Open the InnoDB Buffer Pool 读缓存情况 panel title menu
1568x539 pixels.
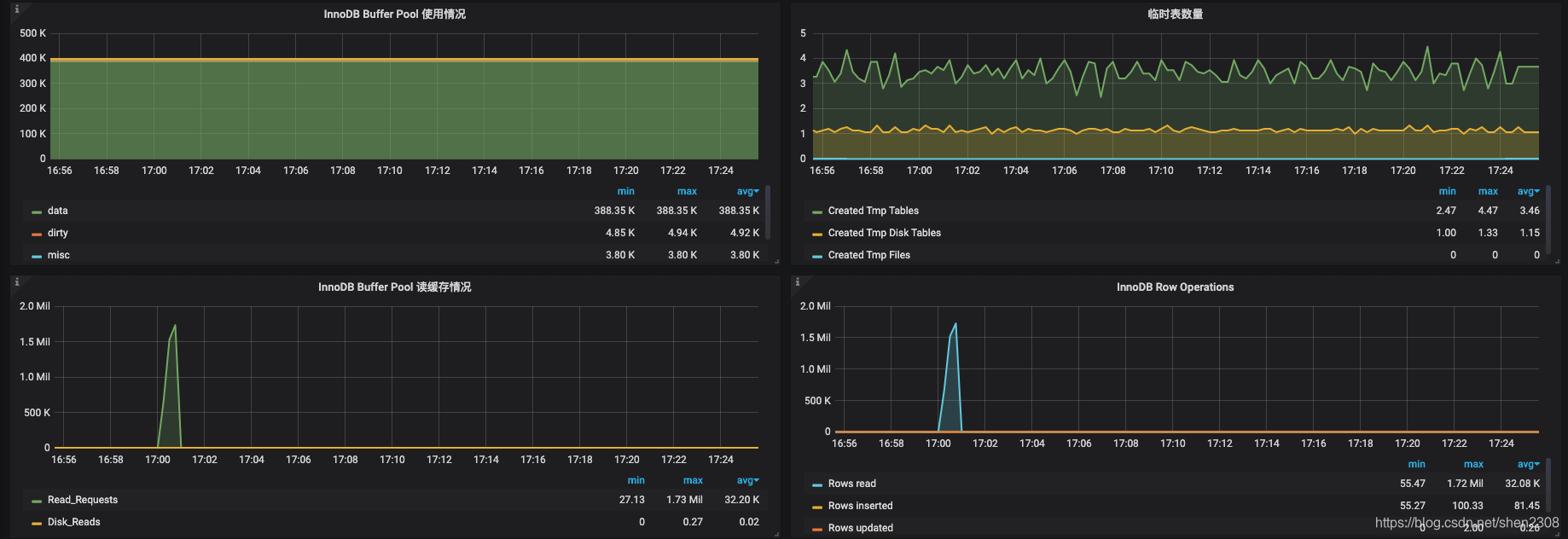click(x=394, y=287)
